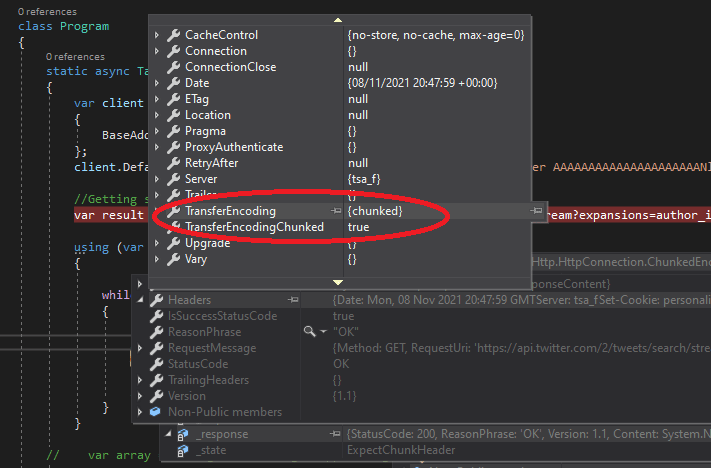The height and width of the screenshot is (468, 711).
Task: Click wrench icon beside ConnectionClose
Action: (x=173, y=67)
